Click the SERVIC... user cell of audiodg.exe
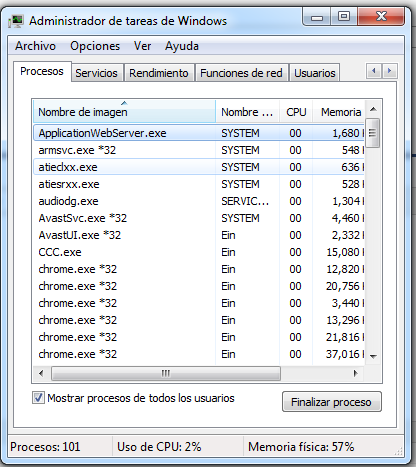The height and width of the screenshot is (467, 416). click(245, 201)
